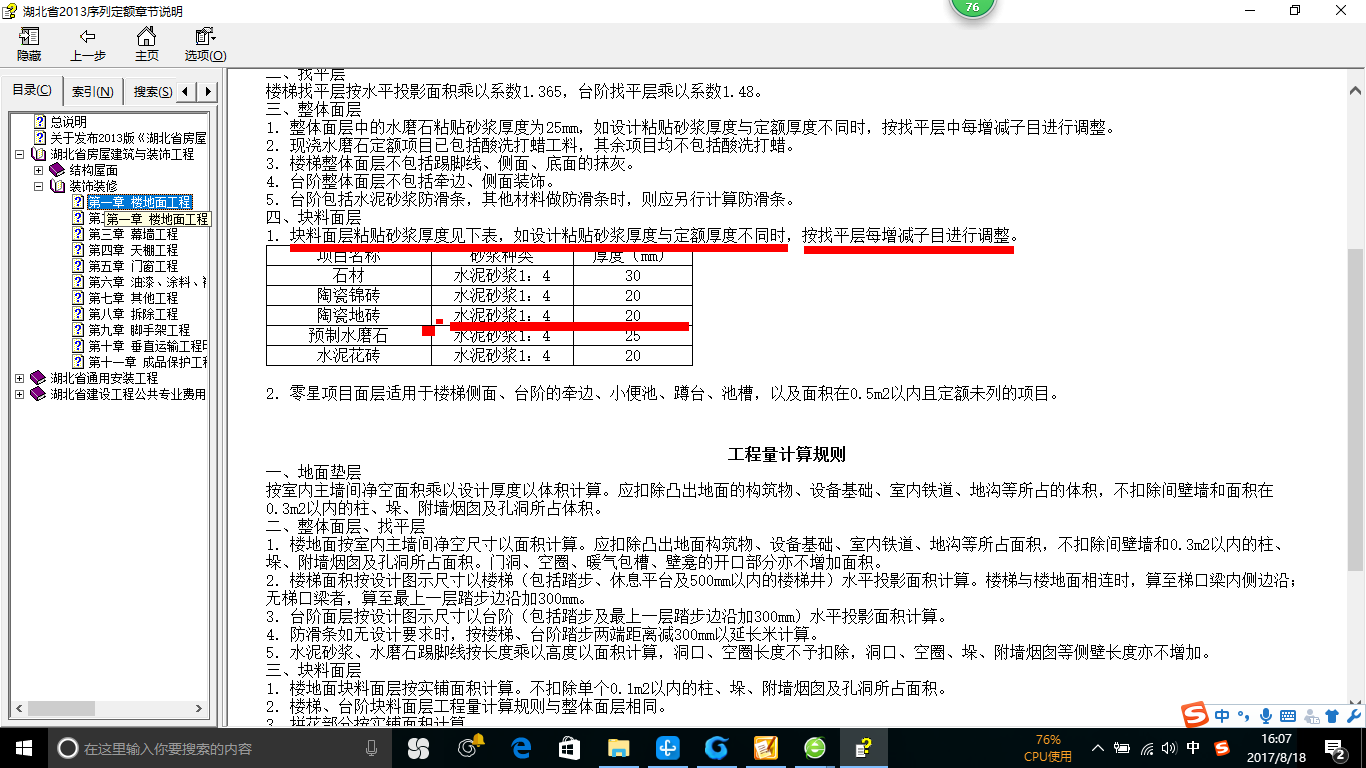Viewport: 1366px width, 768px height.
Task: Switch to the 索引(N) tab
Action: [x=92, y=92]
